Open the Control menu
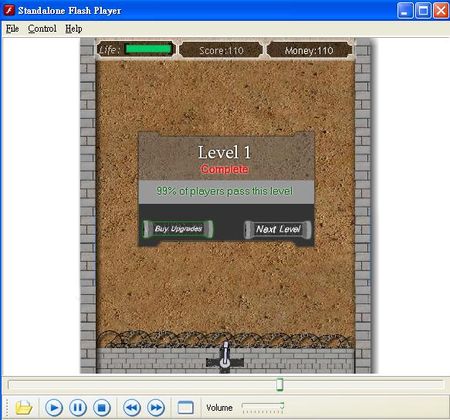This screenshot has height=420, width=450. pos(42,29)
